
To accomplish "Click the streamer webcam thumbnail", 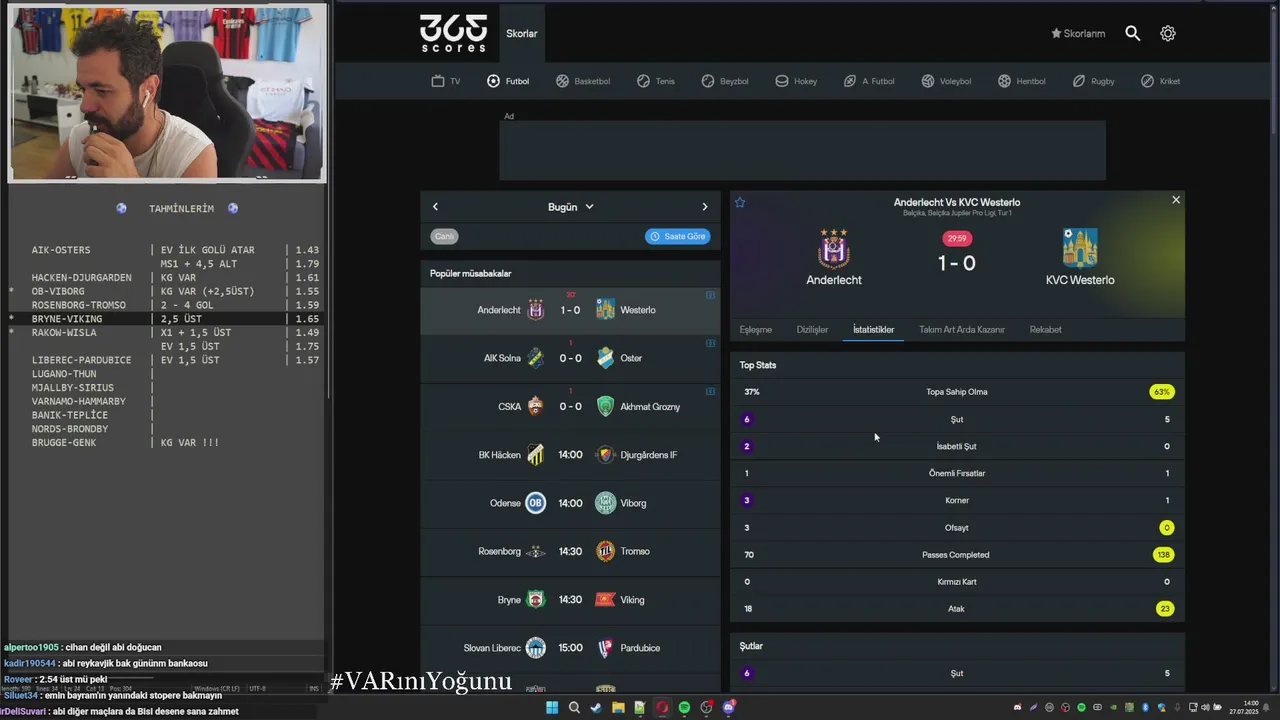I will (167, 93).
